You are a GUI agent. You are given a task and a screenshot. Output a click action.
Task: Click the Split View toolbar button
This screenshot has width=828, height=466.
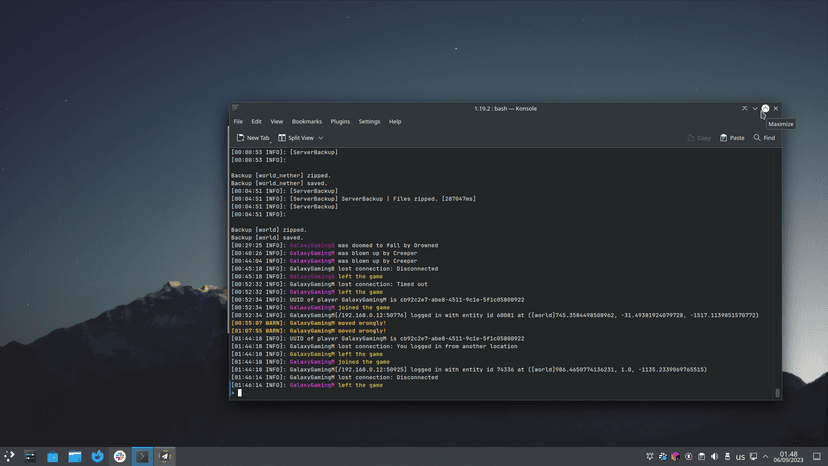pos(296,138)
